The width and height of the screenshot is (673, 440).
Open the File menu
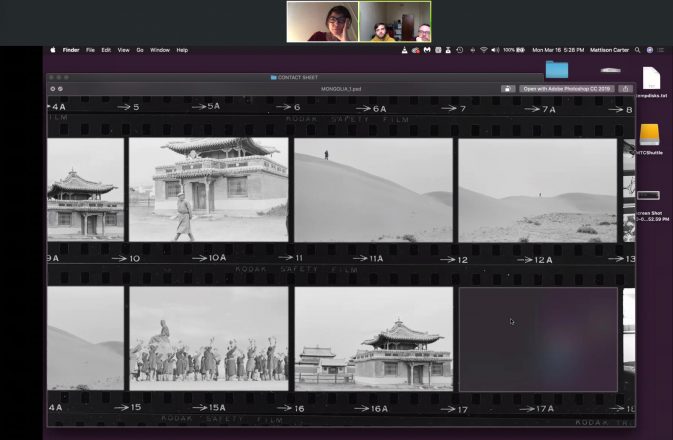[x=90, y=49]
